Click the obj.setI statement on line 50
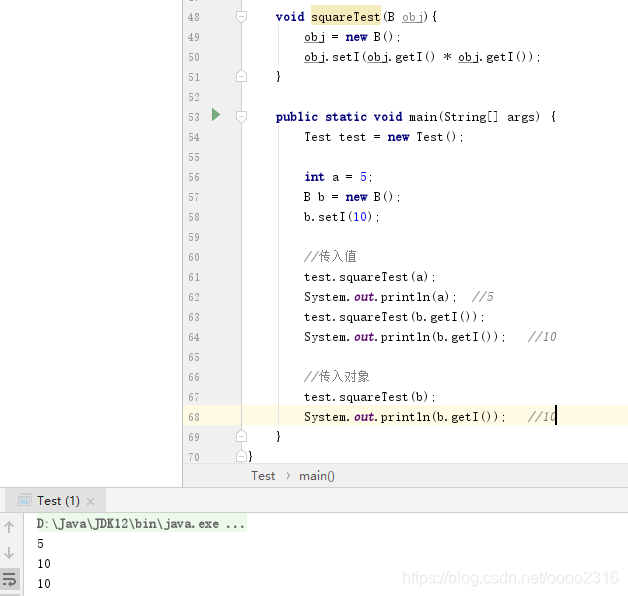Image resolution: width=628 pixels, height=596 pixels. pos(422,57)
